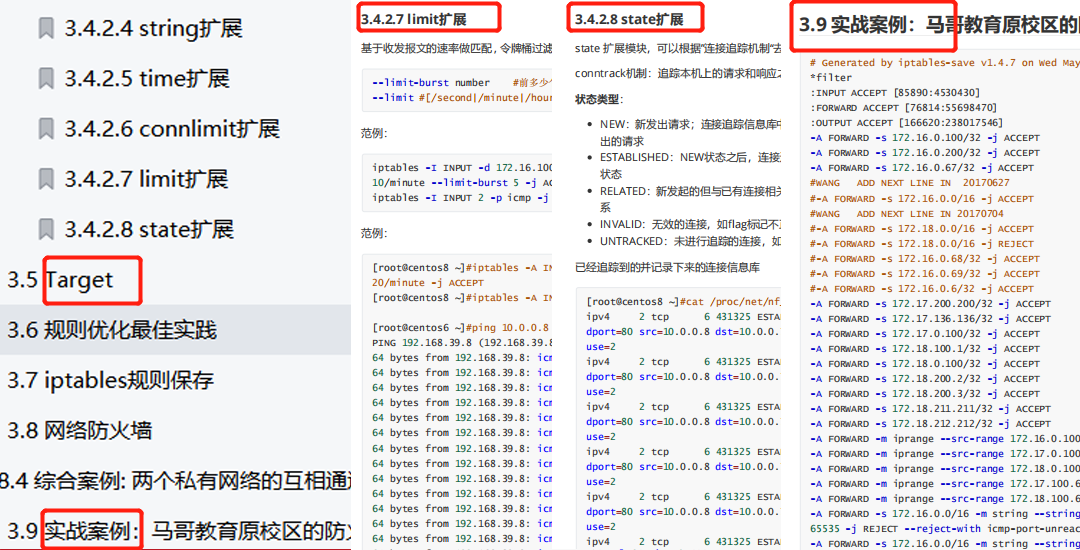Select 3.6 规则优化最佳实践 in the outline

pos(112,330)
